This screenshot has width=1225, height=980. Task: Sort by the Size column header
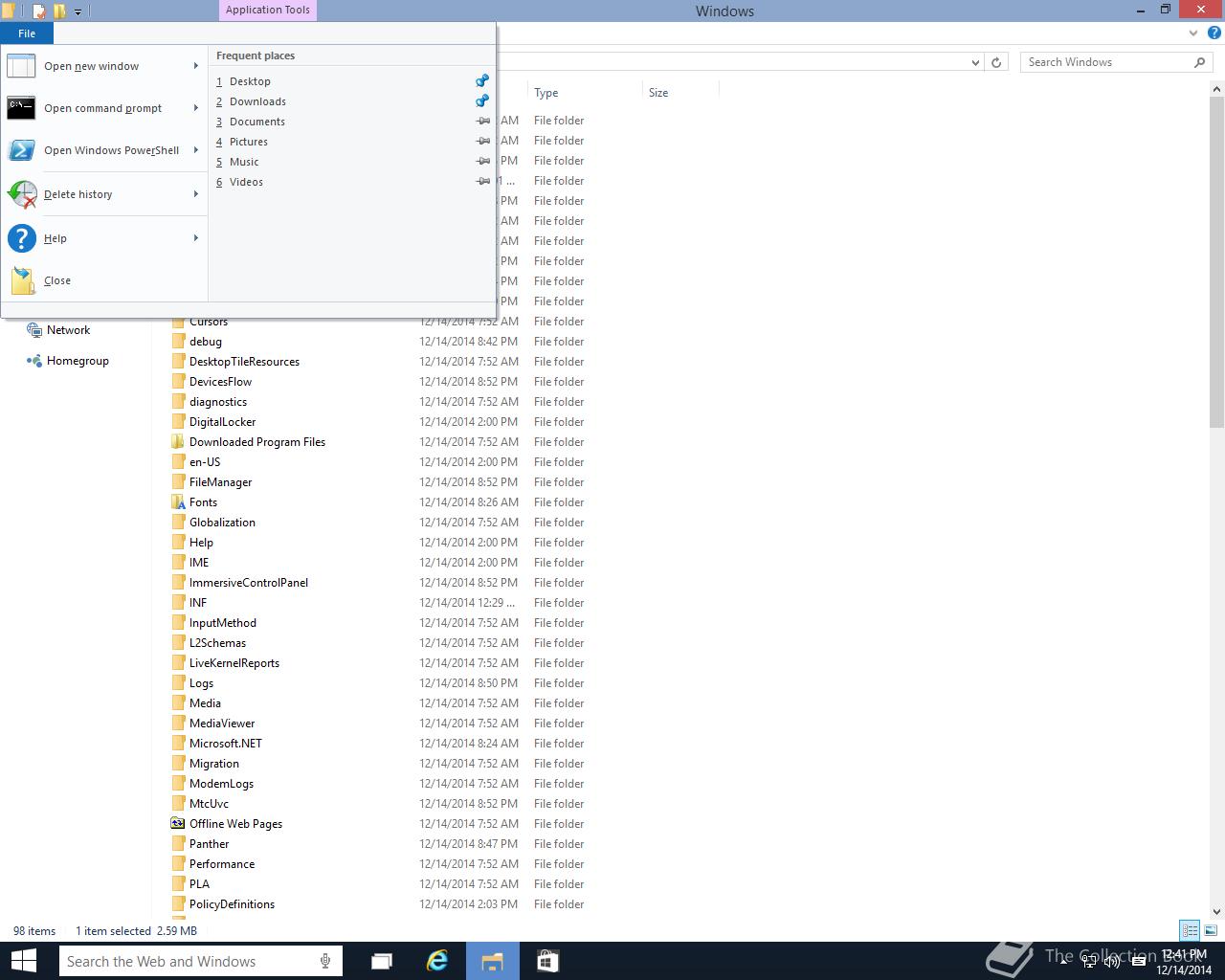click(680, 93)
